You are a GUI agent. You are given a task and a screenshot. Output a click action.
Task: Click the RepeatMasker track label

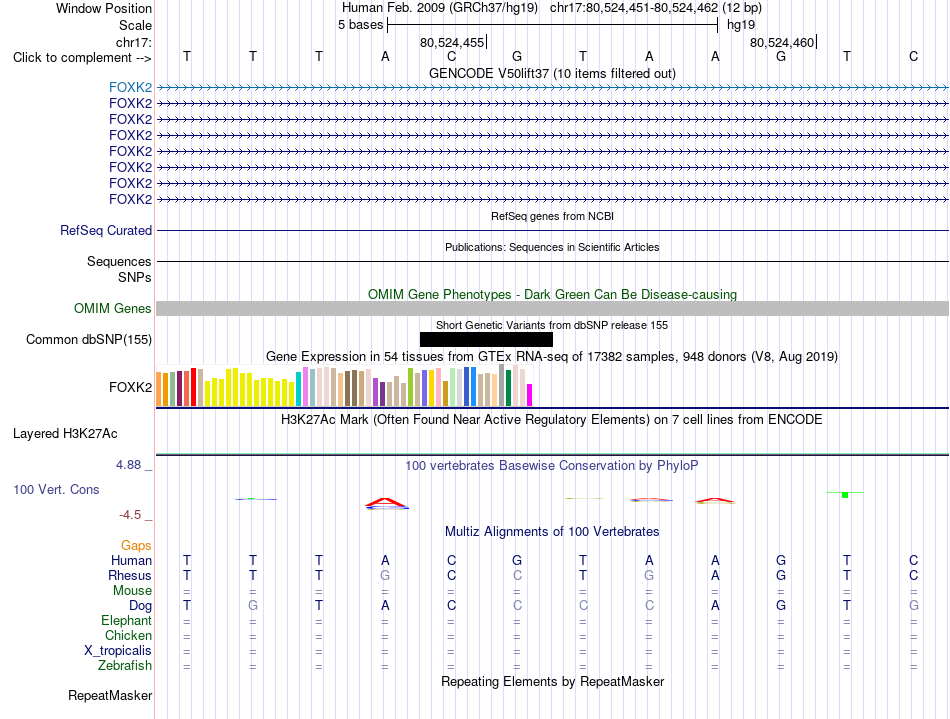tap(110, 695)
